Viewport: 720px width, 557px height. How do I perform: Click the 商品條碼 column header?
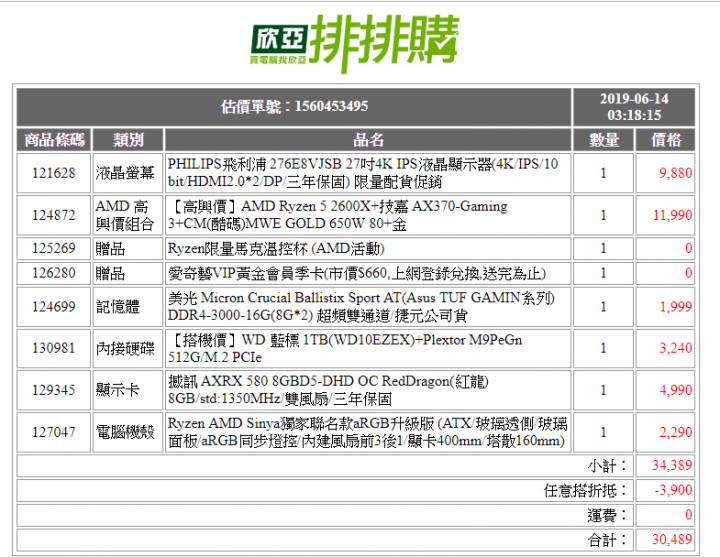pyautogui.click(x=54, y=140)
